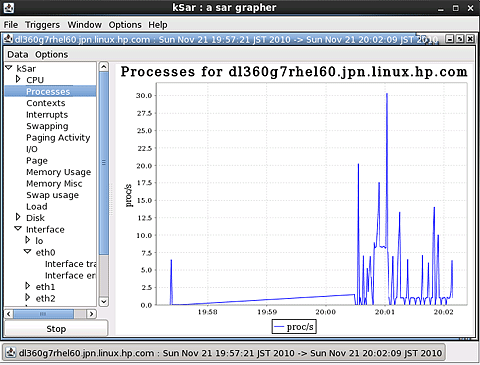Click the taskbar icon for dl360g7rhel60 window
The width and height of the screenshot is (480, 365).
click(x=12, y=353)
